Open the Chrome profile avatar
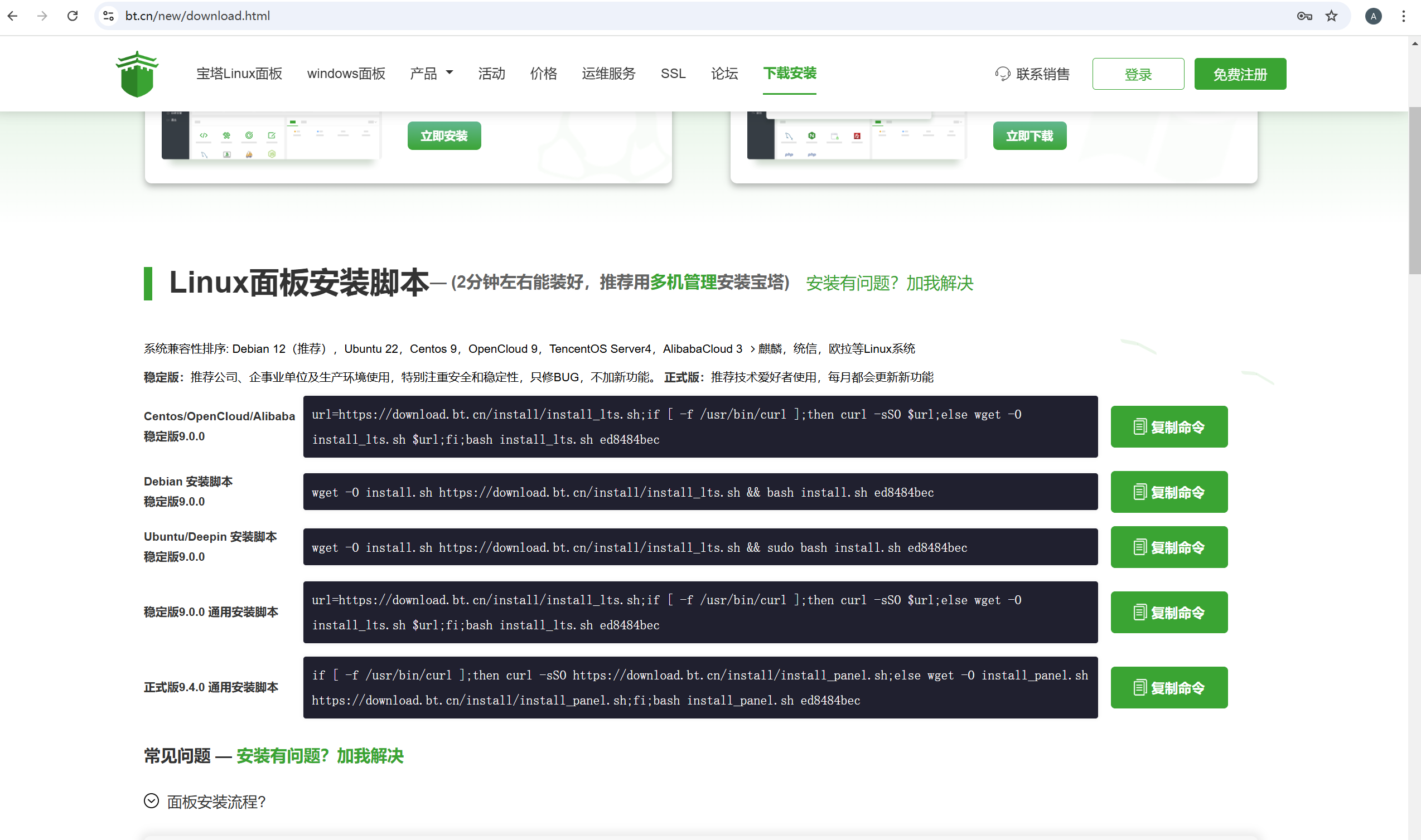Screen dimensions: 1421x840 [1373, 16]
